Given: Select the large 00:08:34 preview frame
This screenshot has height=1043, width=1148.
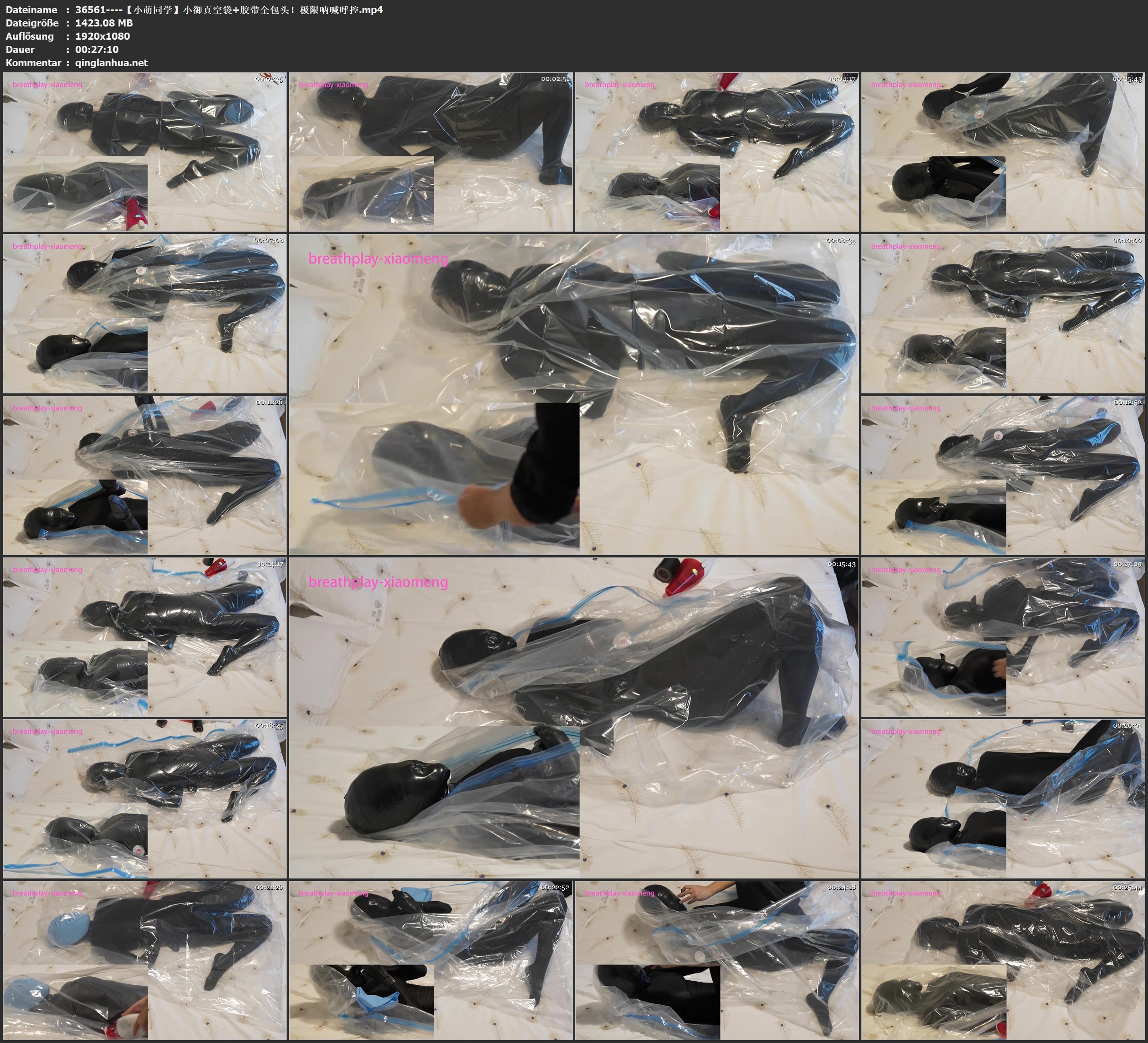Looking at the screenshot, I should pyautogui.click(x=573, y=394).
